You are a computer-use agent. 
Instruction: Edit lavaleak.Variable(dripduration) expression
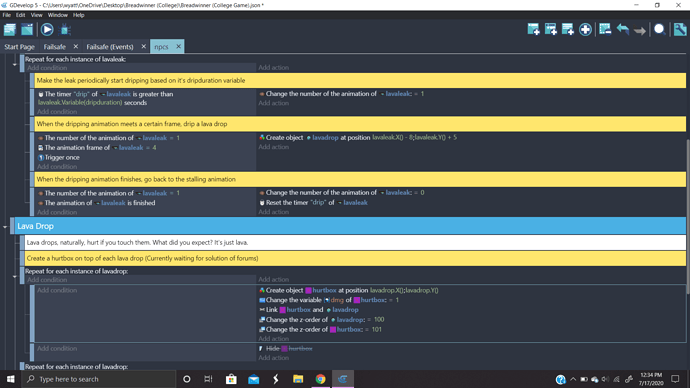click(80, 102)
